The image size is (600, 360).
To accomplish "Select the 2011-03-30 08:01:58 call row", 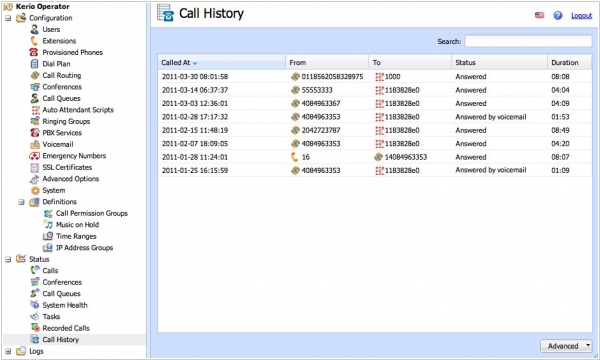I will point(375,77).
